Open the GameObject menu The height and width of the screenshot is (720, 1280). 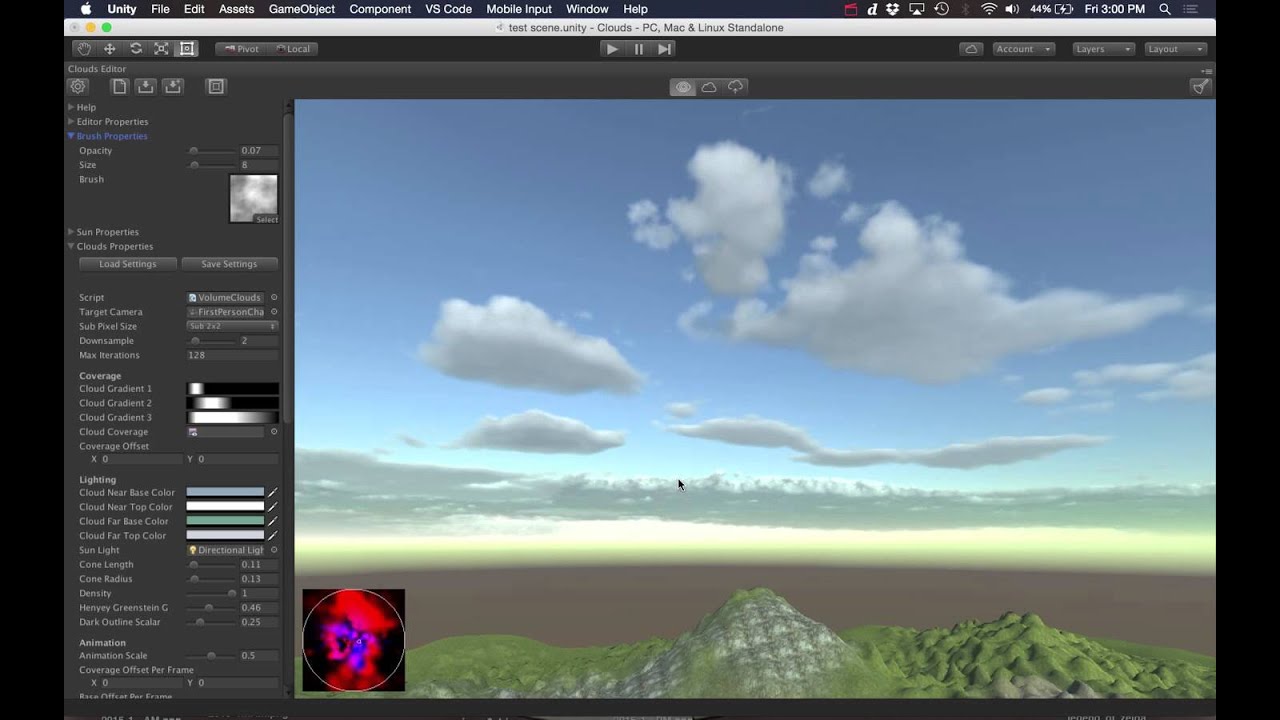[302, 9]
